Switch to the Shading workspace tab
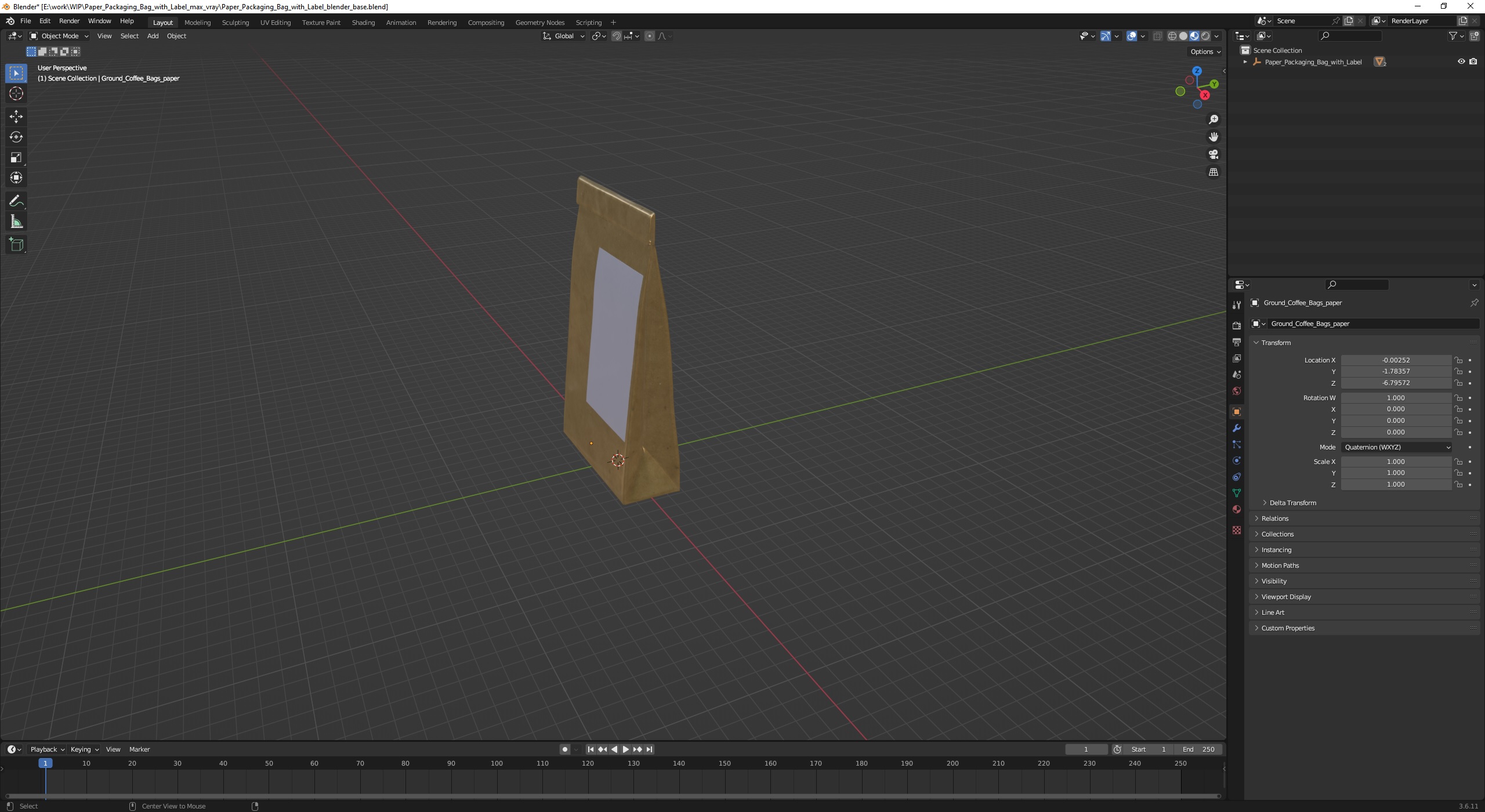Image resolution: width=1485 pixels, height=812 pixels. 363,23
